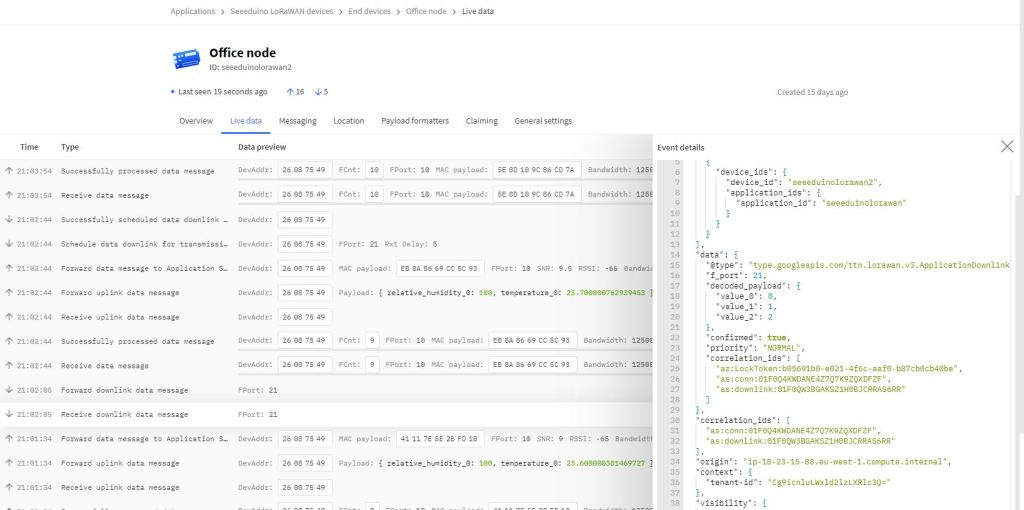Screen dimensions: 1024x510
Task: Click up arrow on 21:03:54 Successfully processed row
Action: point(9,171)
